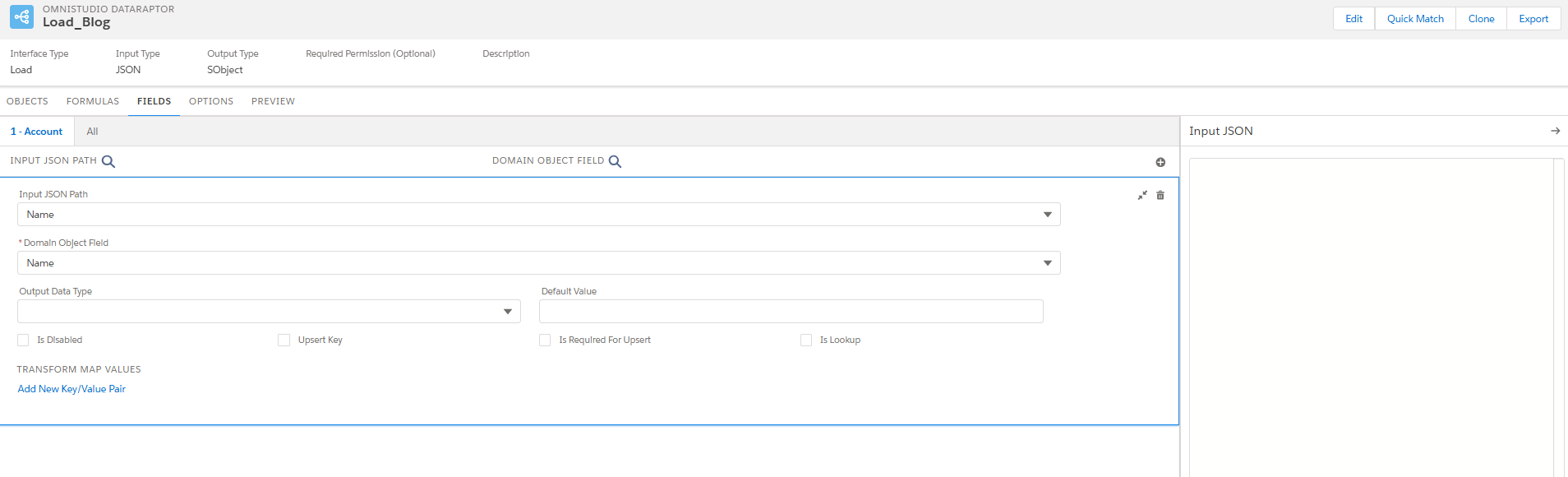
Task: Switch to the Formulas tab
Action: point(93,101)
